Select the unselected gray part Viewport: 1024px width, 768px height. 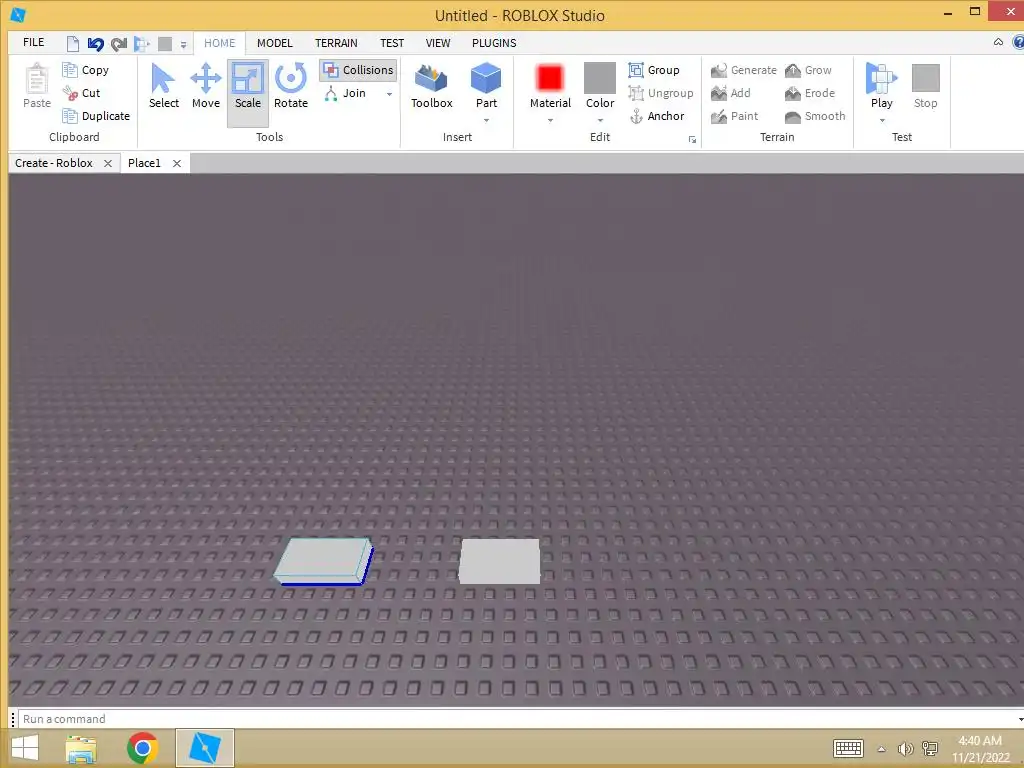pyautogui.click(x=500, y=561)
